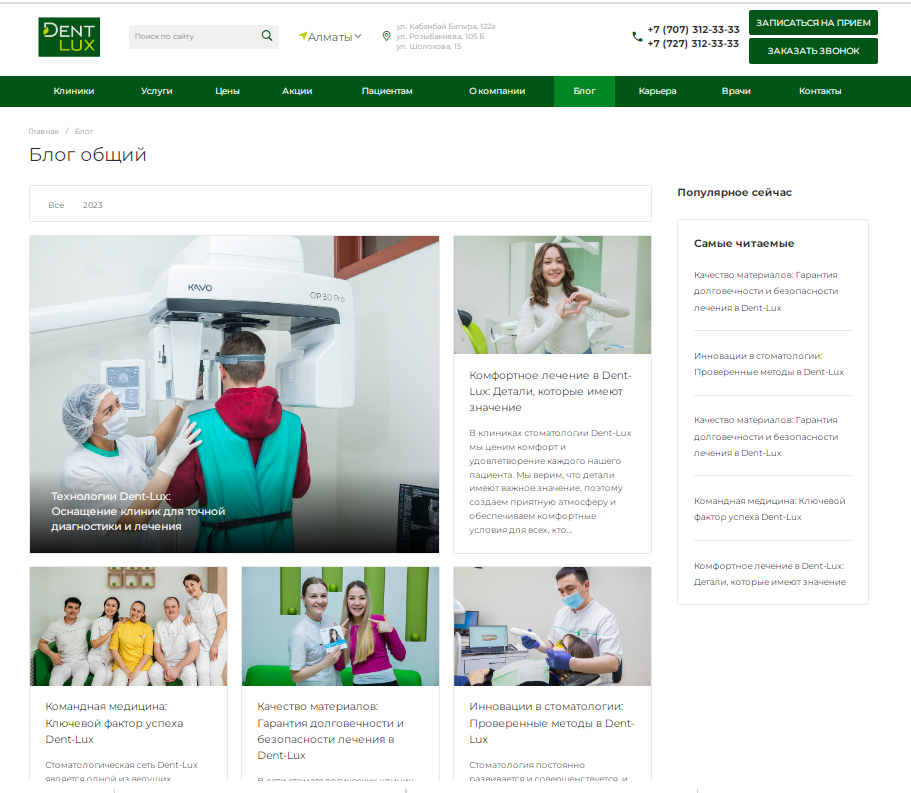Go to Главная breadcrumb
Viewport: 911px width, 793px height.
click(44, 132)
